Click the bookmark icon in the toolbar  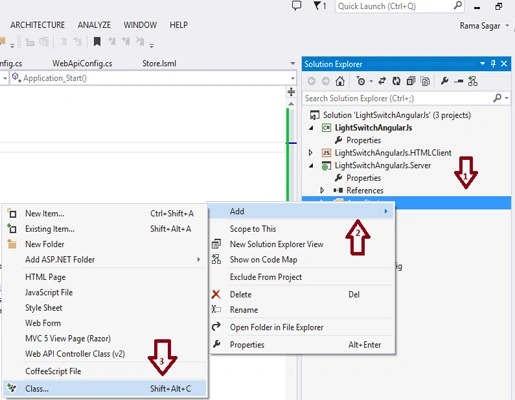pos(97,42)
